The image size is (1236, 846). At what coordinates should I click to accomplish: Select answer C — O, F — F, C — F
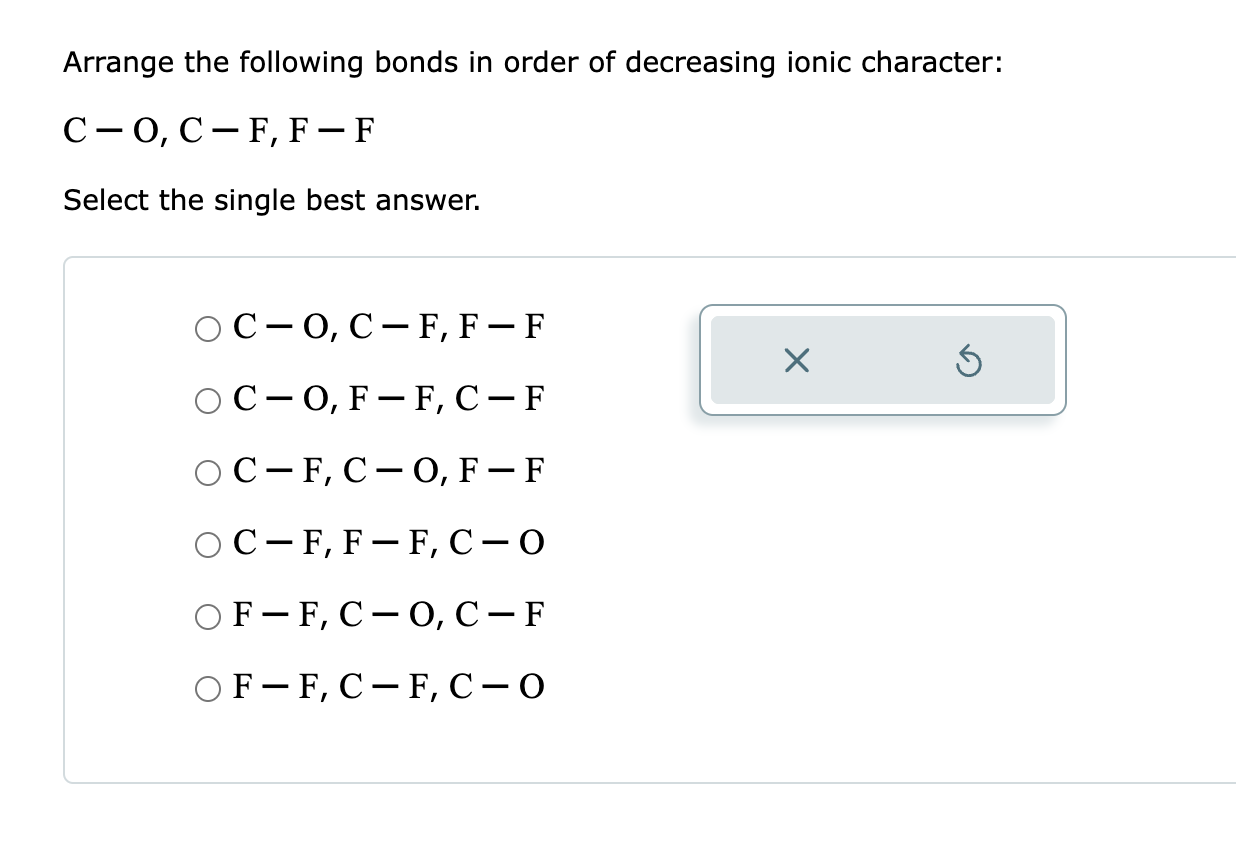[x=209, y=399]
